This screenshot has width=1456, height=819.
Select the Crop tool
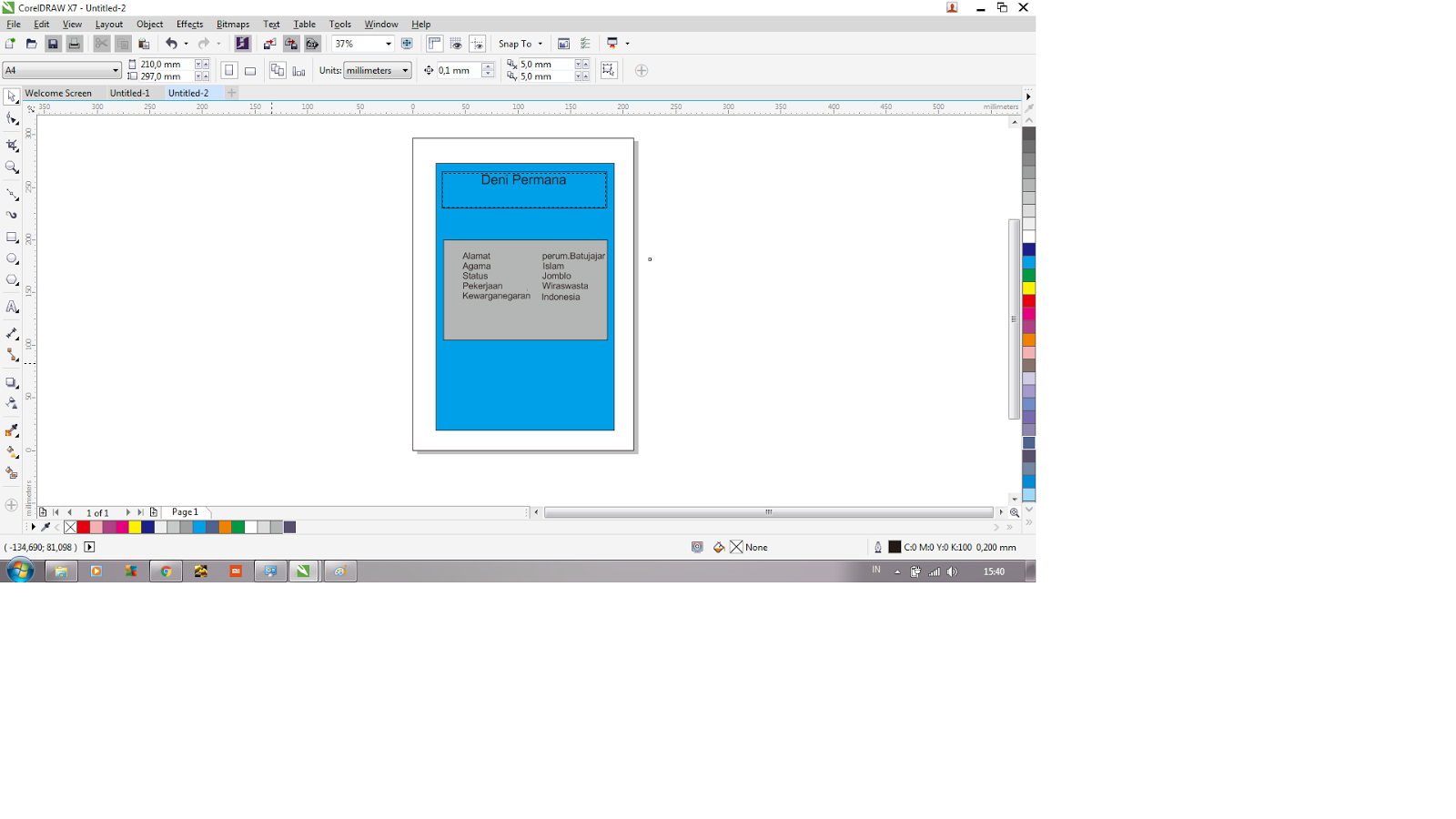point(12,145)
